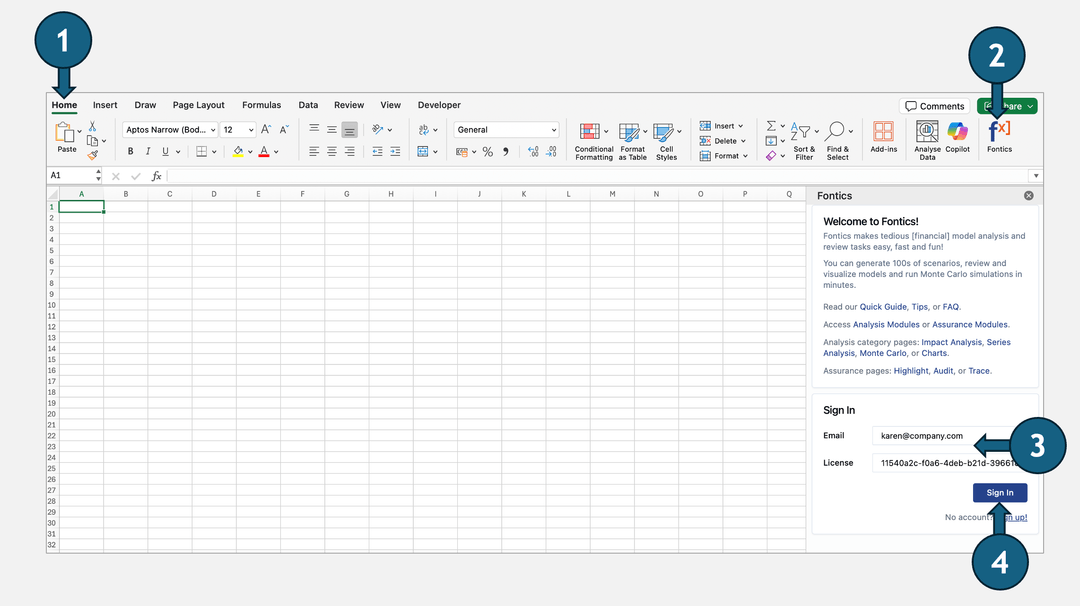Toggle bold formatting

[130, 152]
